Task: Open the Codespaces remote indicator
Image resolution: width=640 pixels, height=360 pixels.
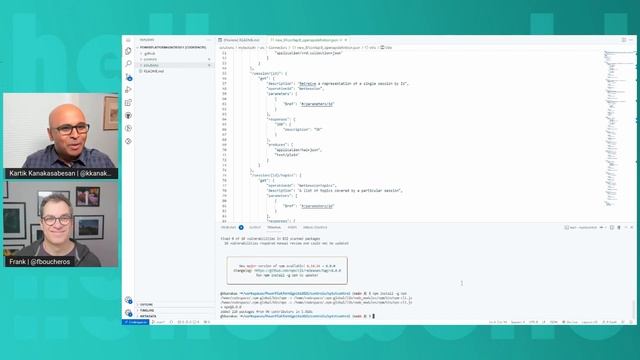Action: pos(136,322)
